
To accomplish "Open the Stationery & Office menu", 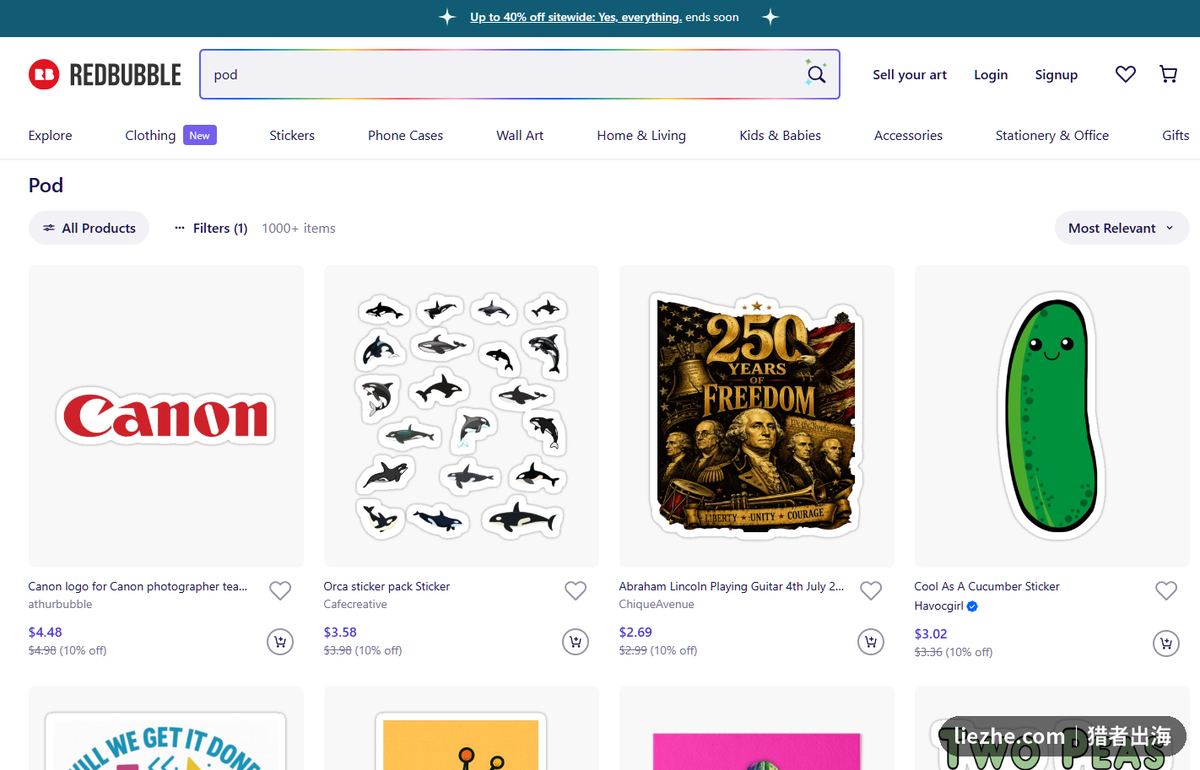I will (x=1052, y=135).
